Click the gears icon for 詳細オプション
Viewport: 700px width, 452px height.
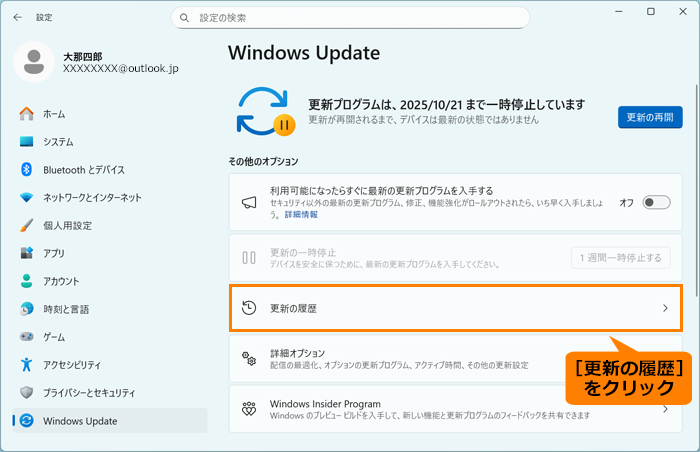point(249,358)
